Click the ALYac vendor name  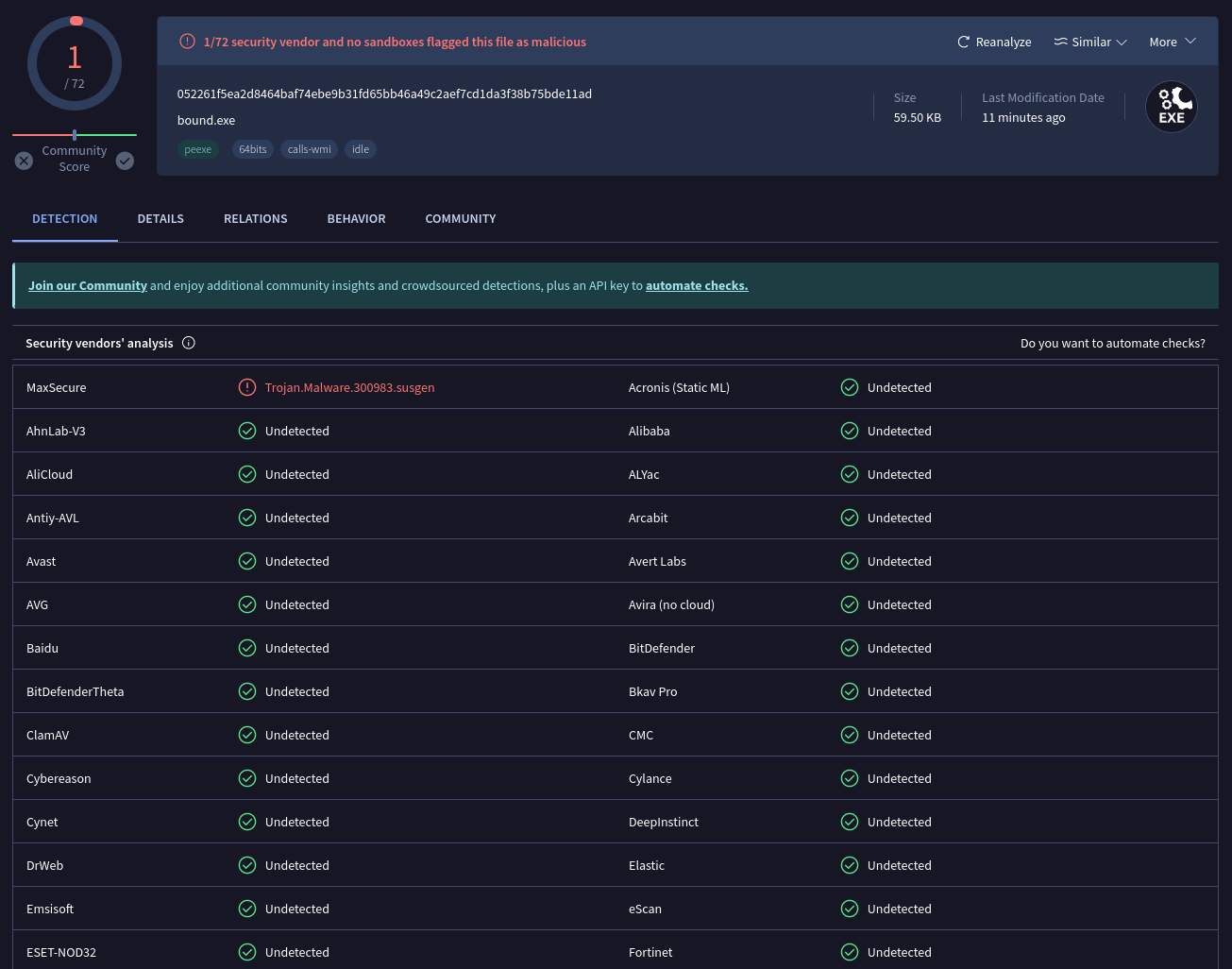pyautogui.click(x=644, y=474)
